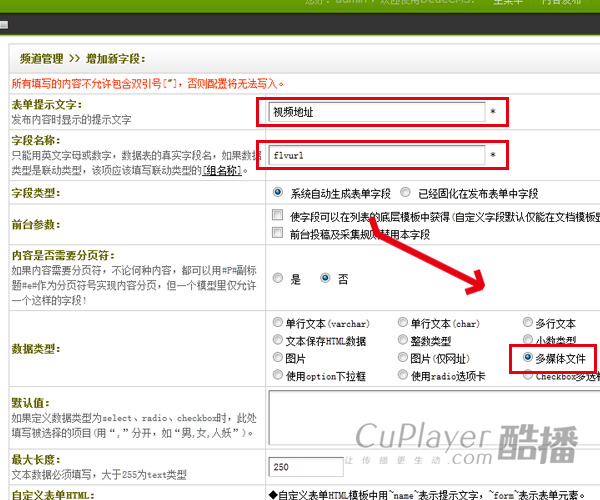Select 否 for content pagination
The width and height of the screenshot is (600, 500).
point(326,279)
